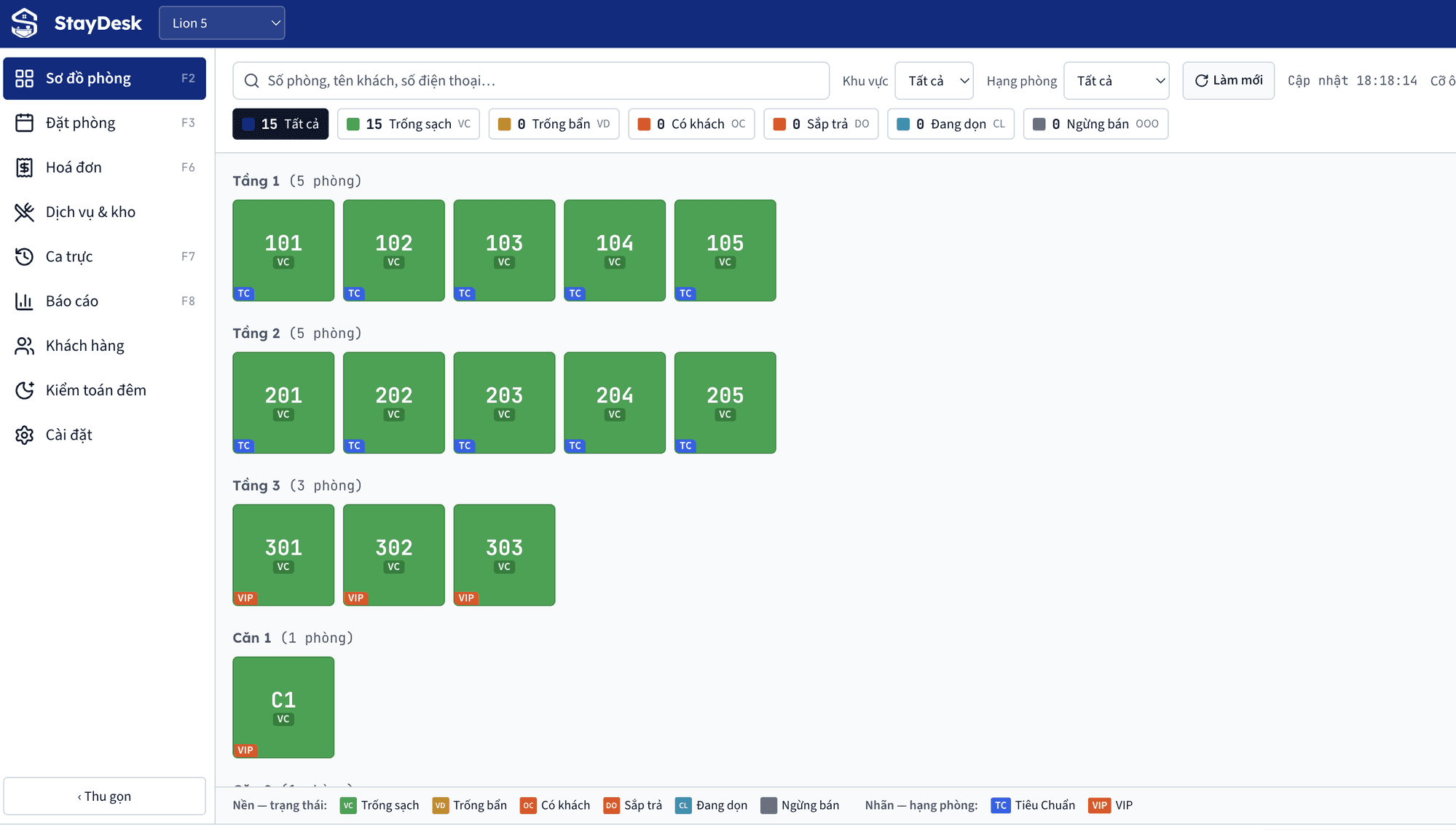Screen dimensions: 1456x830
Task: Open the Lion 5 property dropdown
Action: click(221, 23)
